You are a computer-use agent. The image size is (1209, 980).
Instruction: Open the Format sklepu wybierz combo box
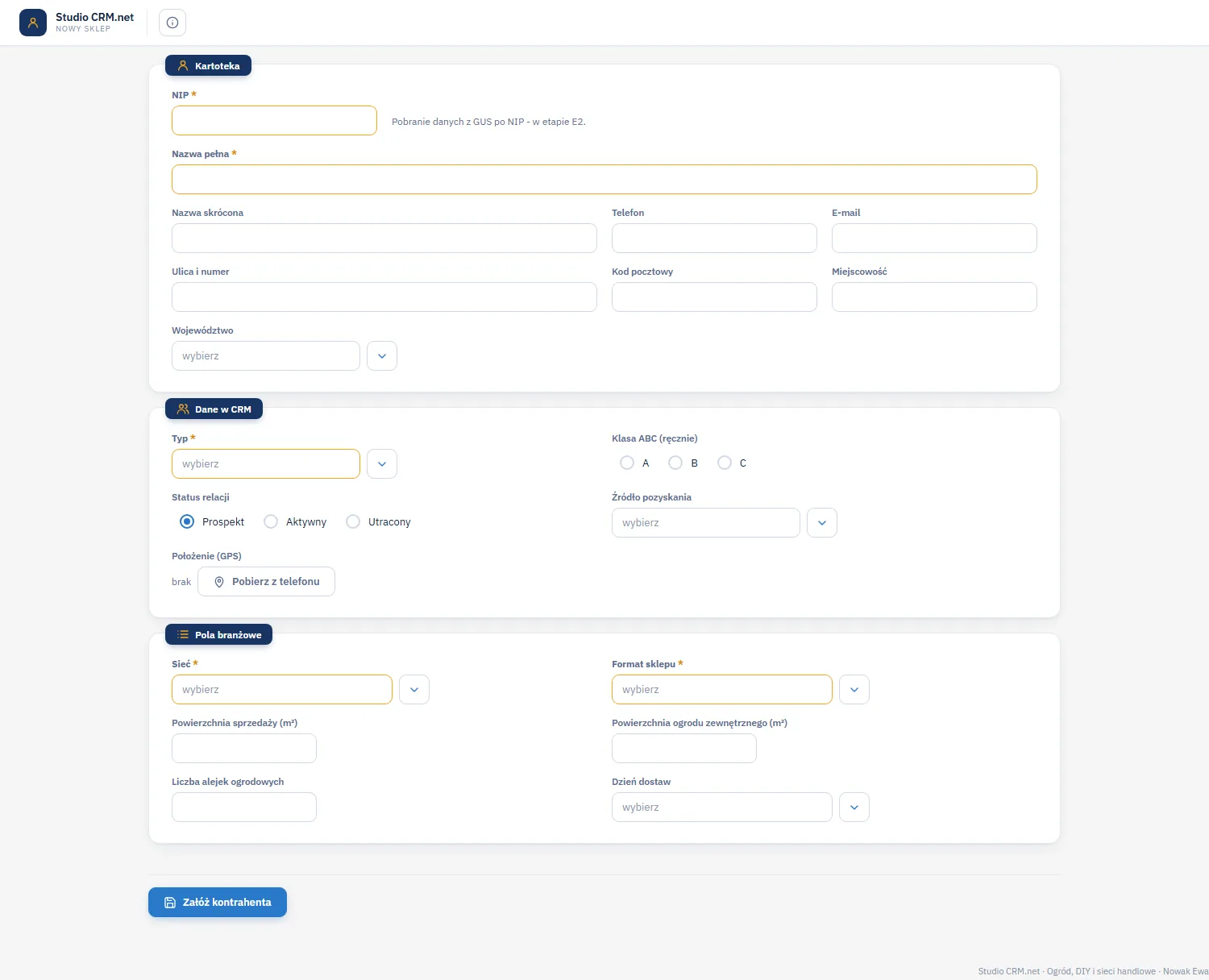point(722,690)
